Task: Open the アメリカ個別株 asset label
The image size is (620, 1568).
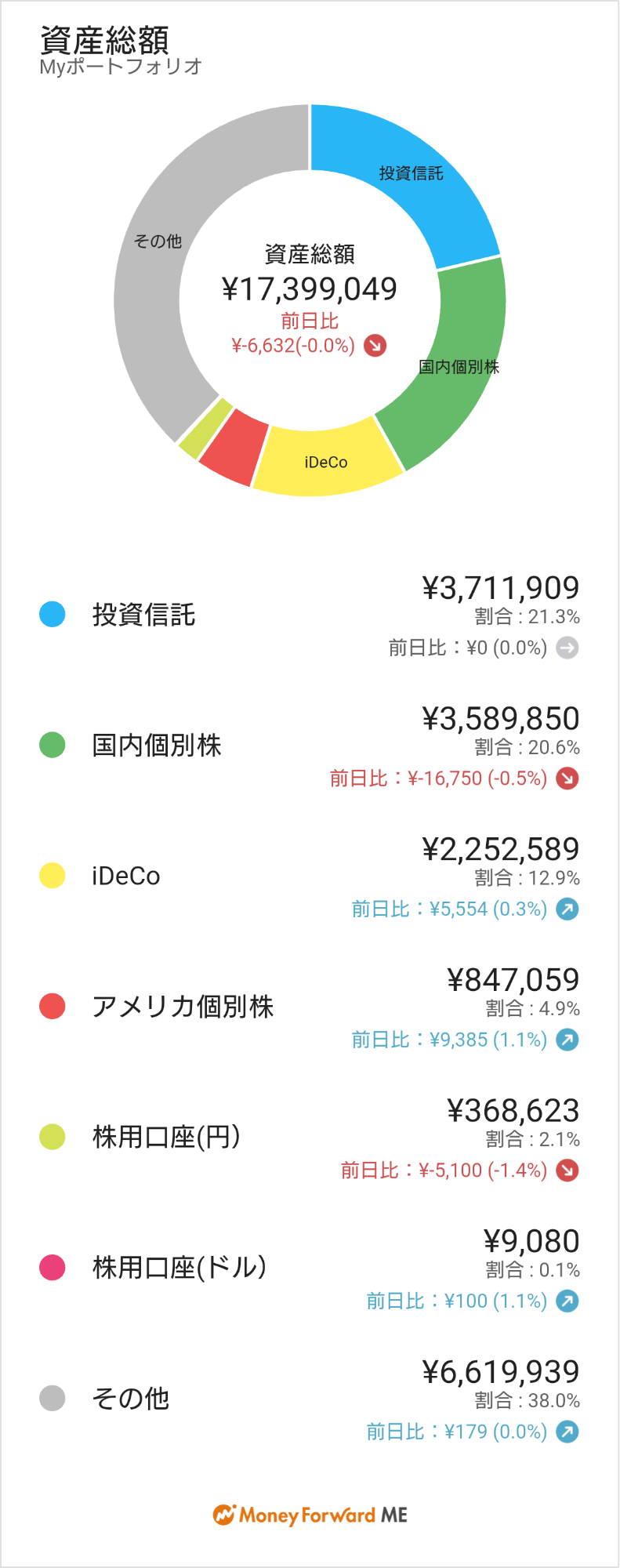Action: [183, 1006]
